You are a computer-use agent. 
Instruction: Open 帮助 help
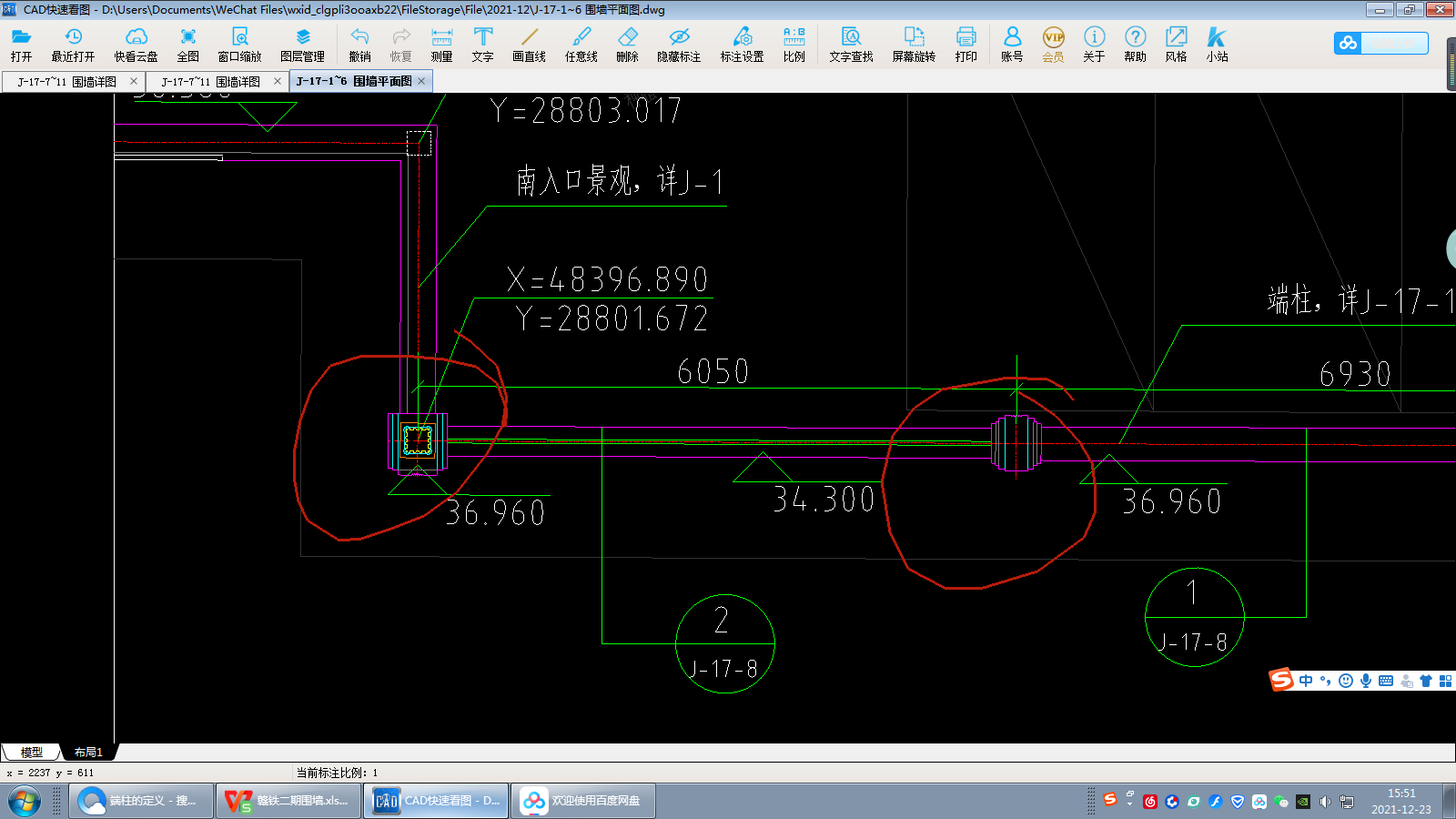1135,45
